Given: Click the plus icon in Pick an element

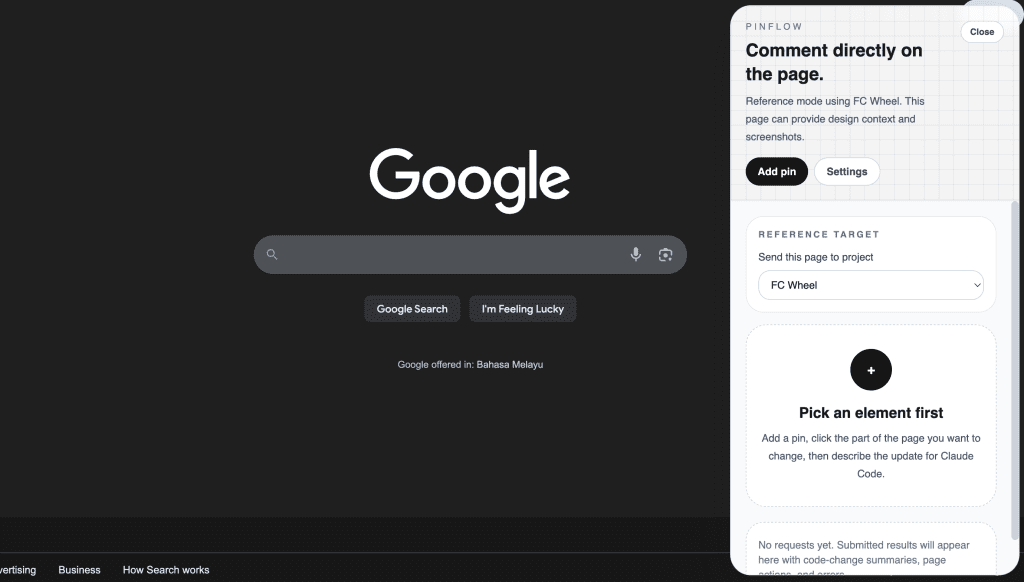Looking at the screenshot, I should tap(871, 369).
